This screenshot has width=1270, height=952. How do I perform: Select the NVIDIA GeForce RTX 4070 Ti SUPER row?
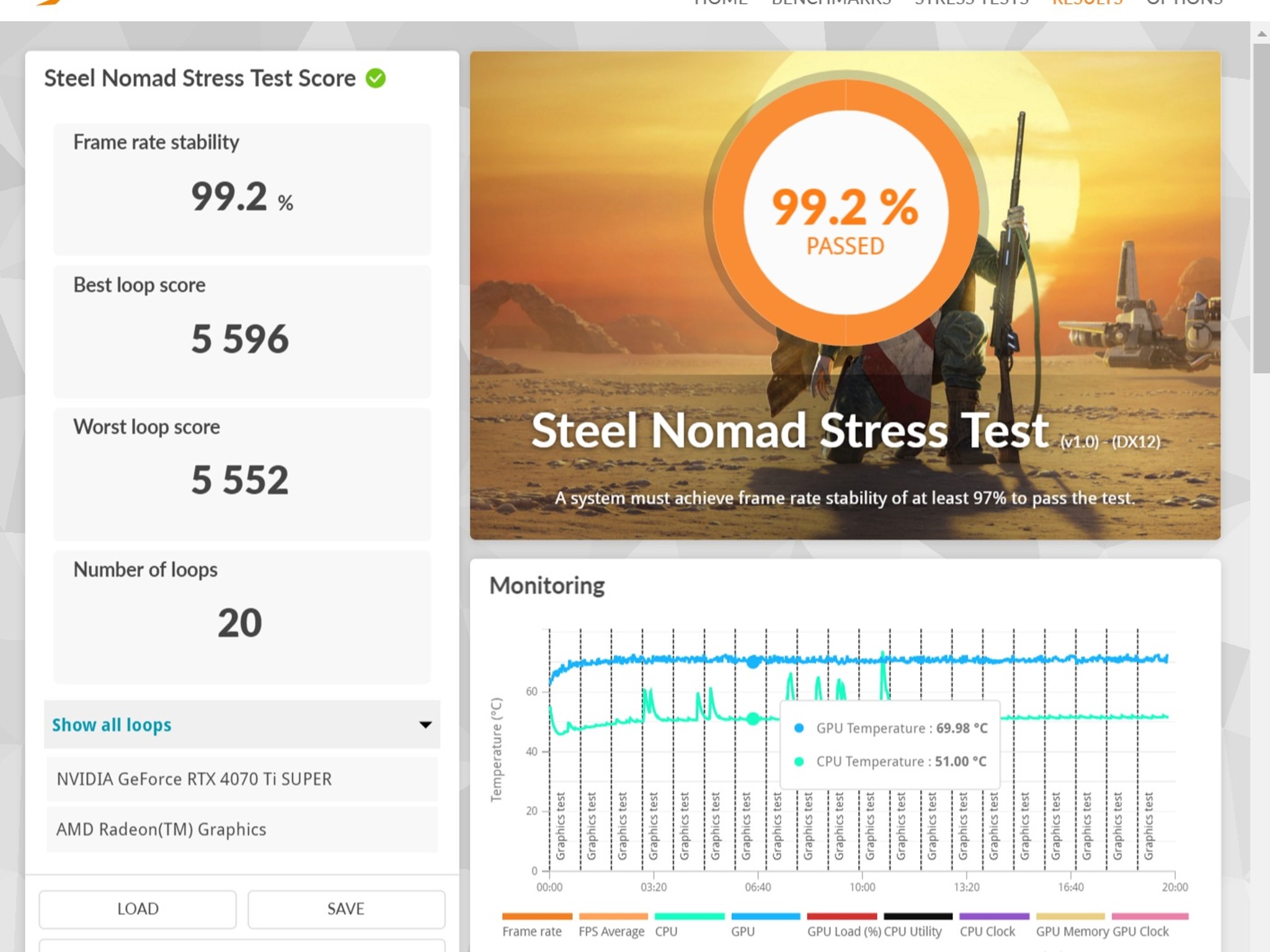(x=242, y=779)
